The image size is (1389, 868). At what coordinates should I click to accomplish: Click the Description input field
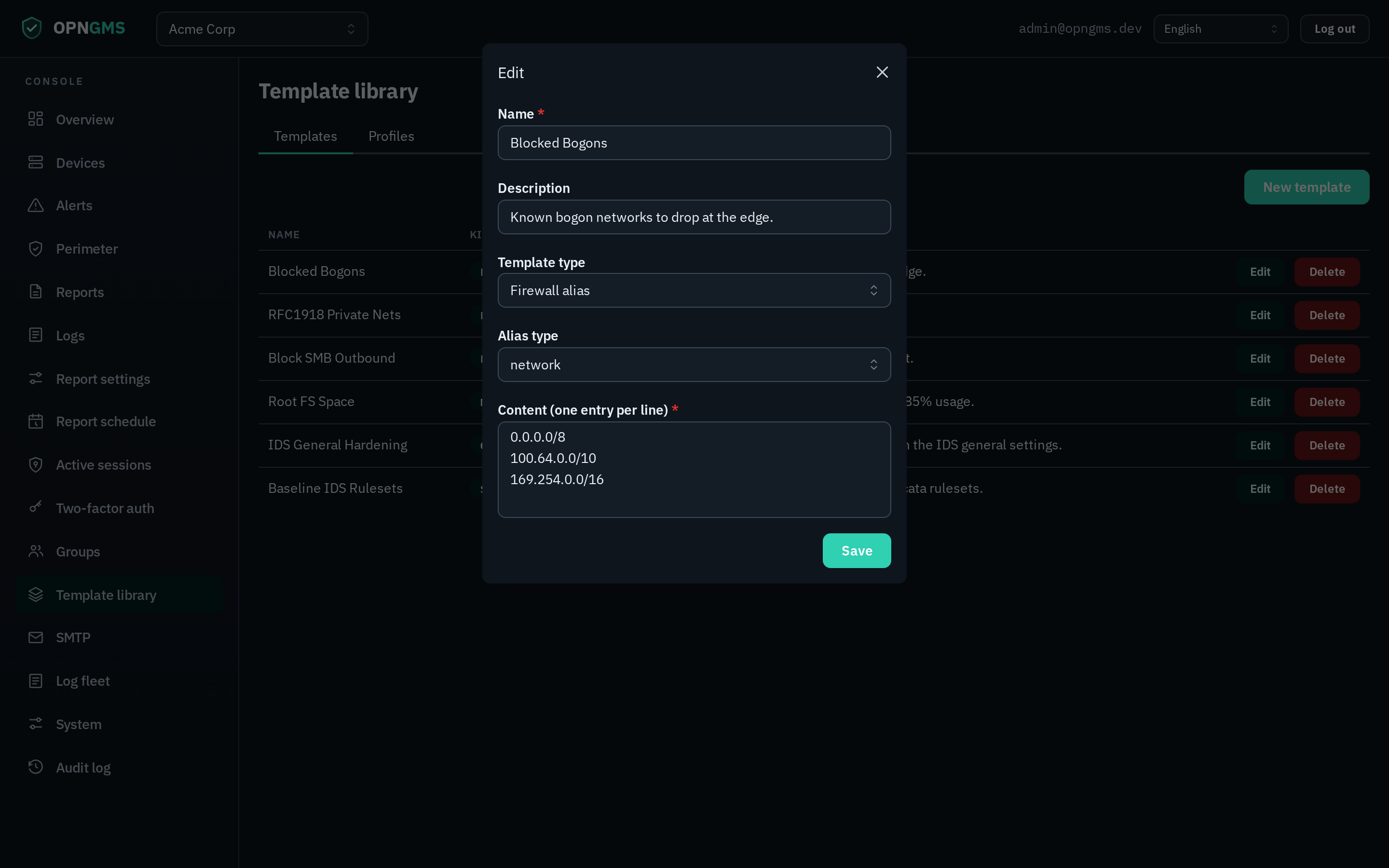(694, 217)
